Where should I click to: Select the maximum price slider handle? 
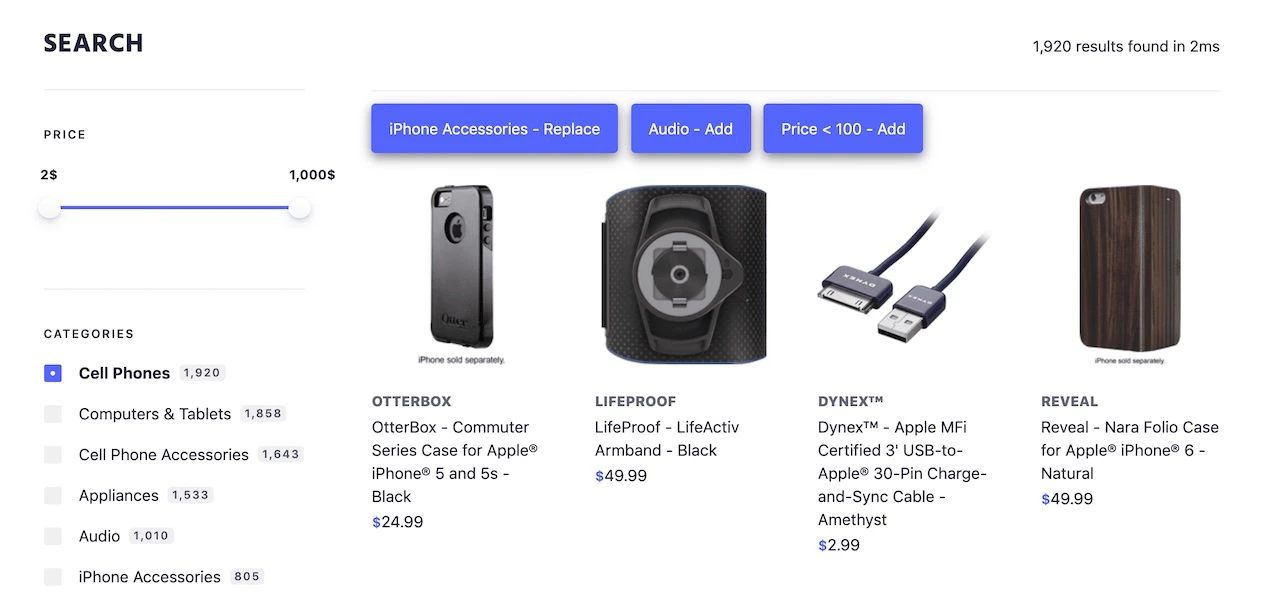pos(299,208)
